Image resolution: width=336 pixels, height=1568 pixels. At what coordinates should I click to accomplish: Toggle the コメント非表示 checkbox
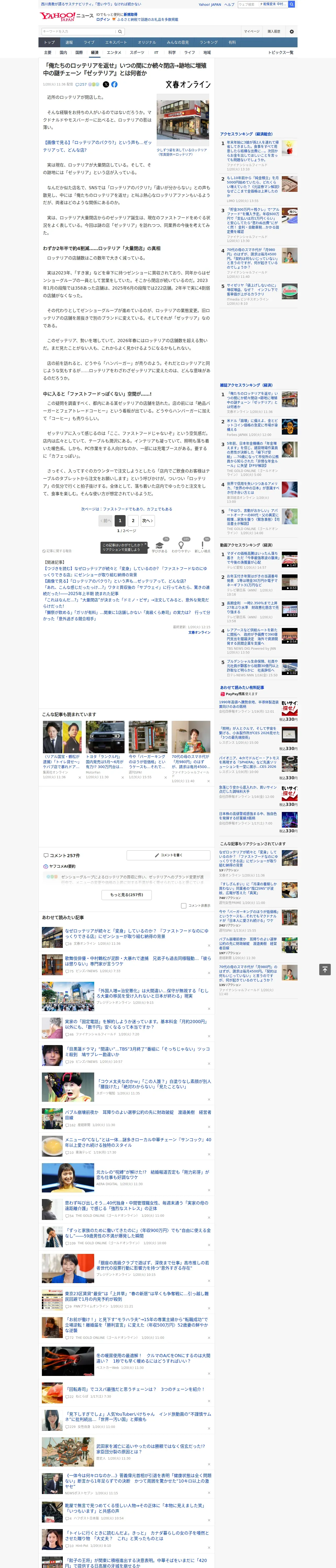pyautogui.click(x=183, y=906)
